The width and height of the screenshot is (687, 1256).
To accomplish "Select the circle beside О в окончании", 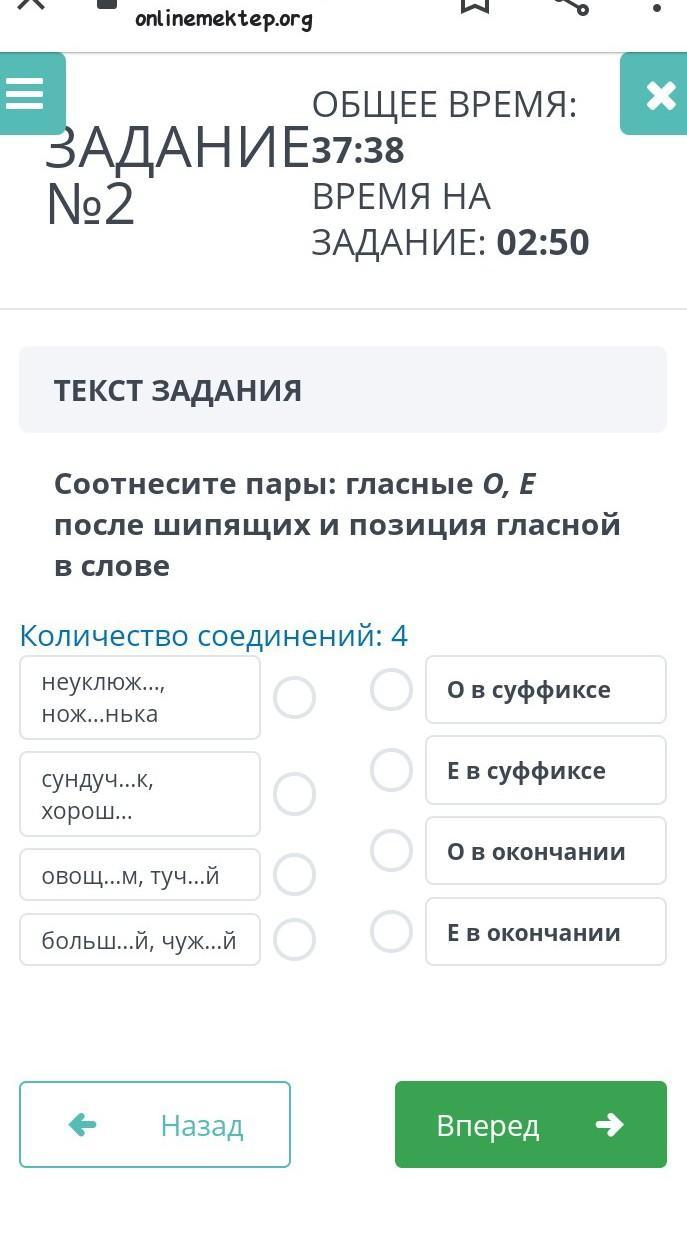I will (391, 851).
